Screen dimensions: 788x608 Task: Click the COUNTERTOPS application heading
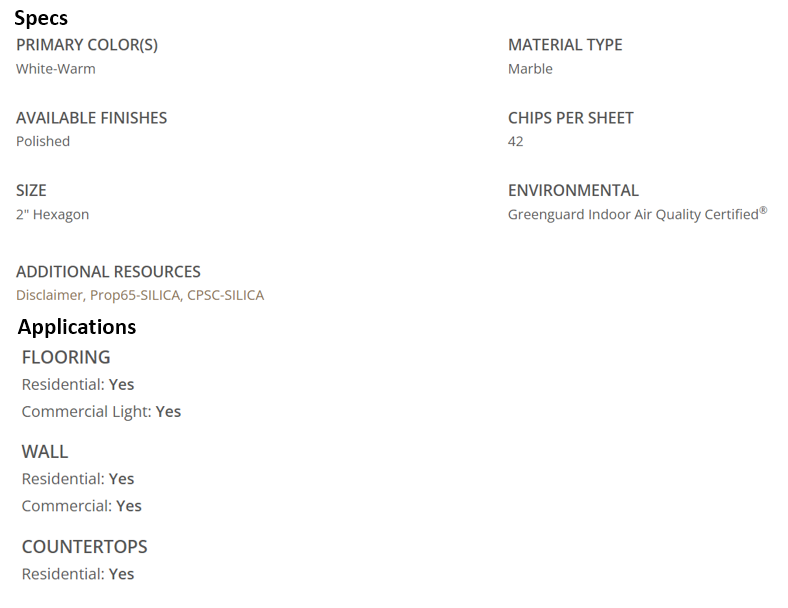point(84,546)
